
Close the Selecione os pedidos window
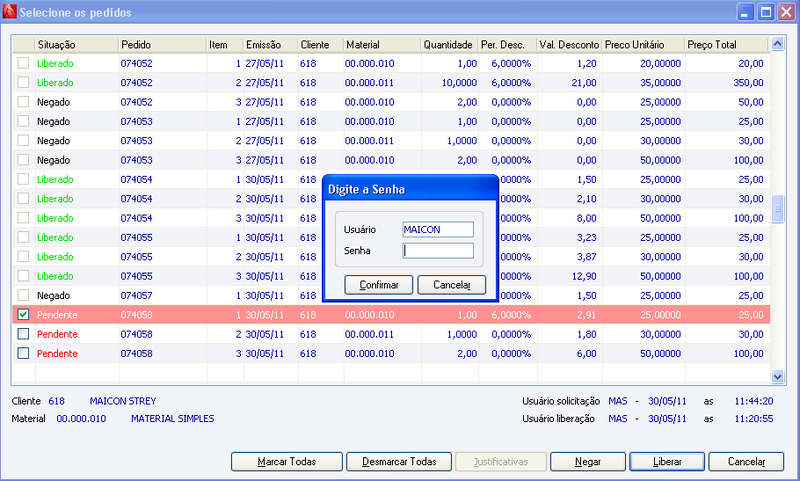786,12
